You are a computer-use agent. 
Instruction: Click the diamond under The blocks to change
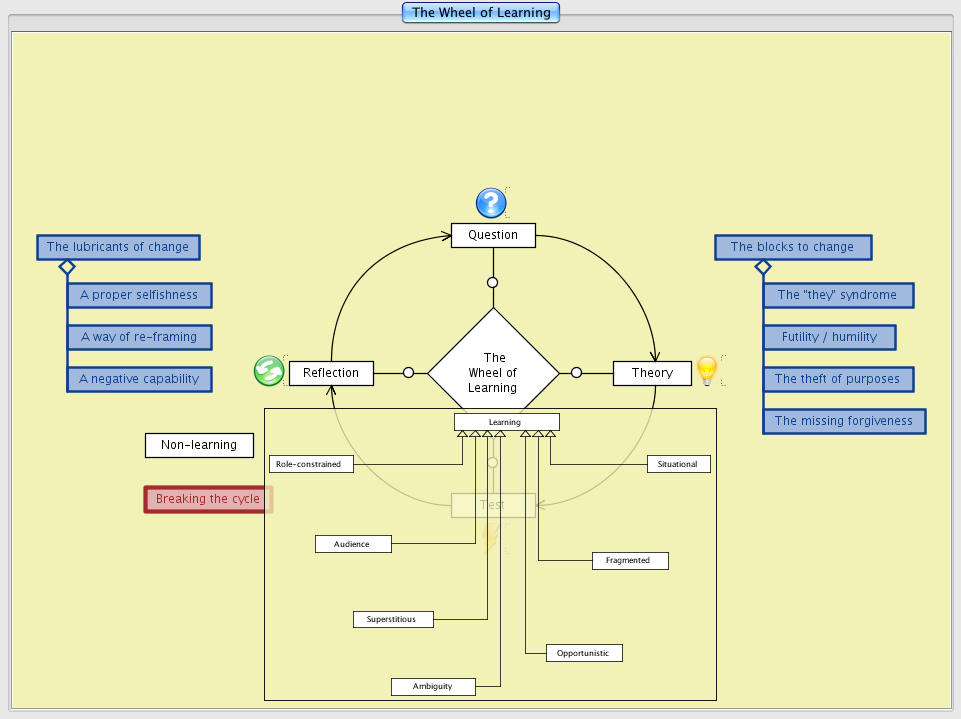763,267
